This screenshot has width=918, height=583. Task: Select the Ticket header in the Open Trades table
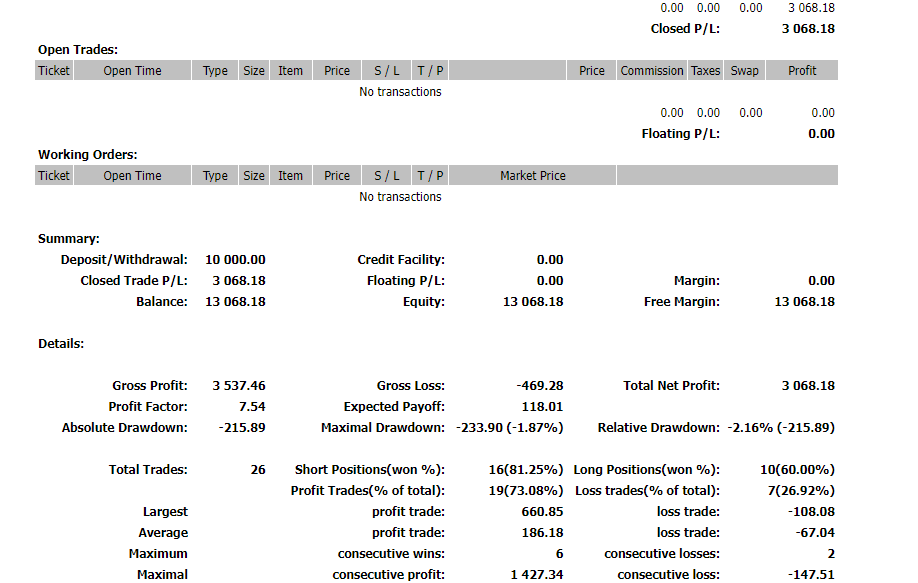54,70
